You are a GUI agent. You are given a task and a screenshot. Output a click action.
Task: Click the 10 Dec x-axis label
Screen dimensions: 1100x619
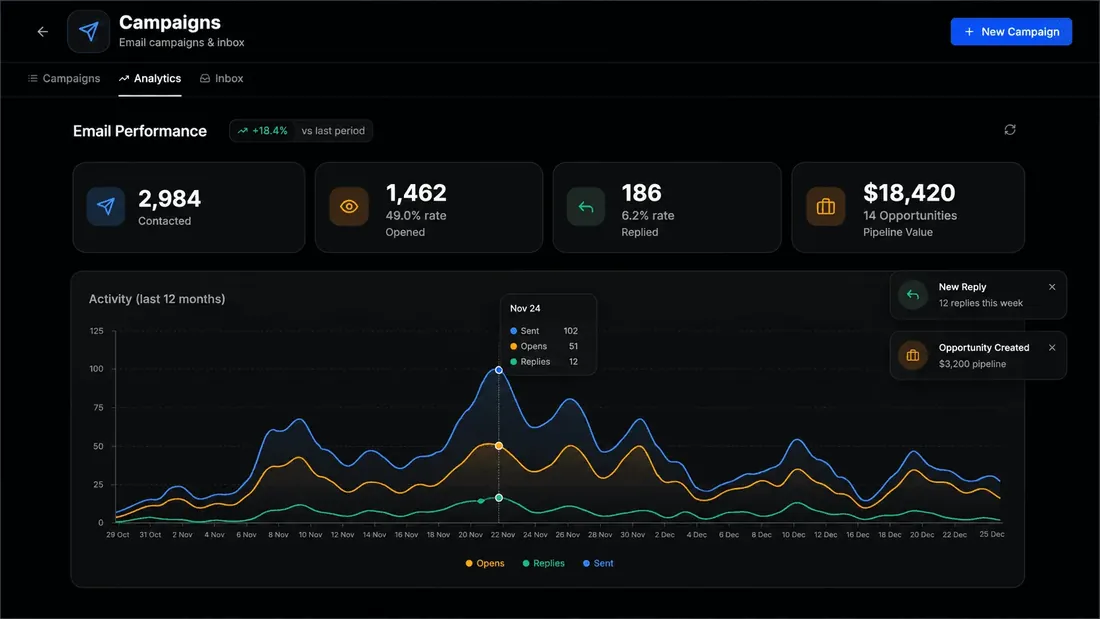click(x=793, y=535)
